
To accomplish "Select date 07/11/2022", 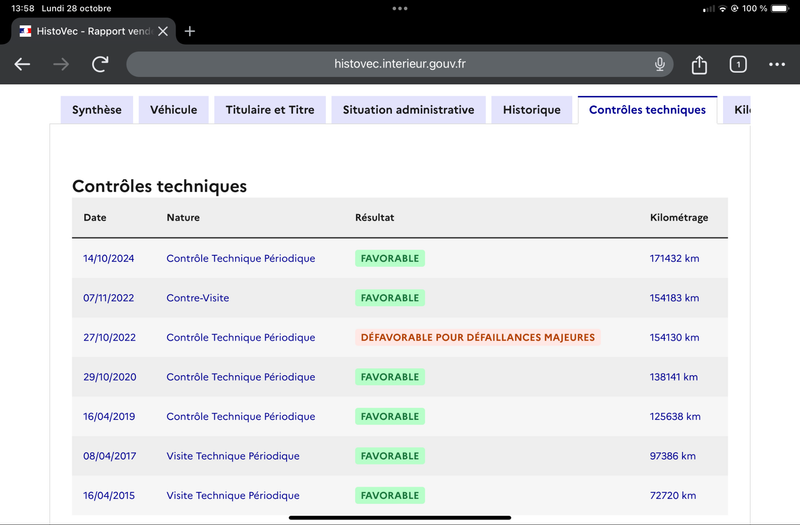I will [109, 298].
